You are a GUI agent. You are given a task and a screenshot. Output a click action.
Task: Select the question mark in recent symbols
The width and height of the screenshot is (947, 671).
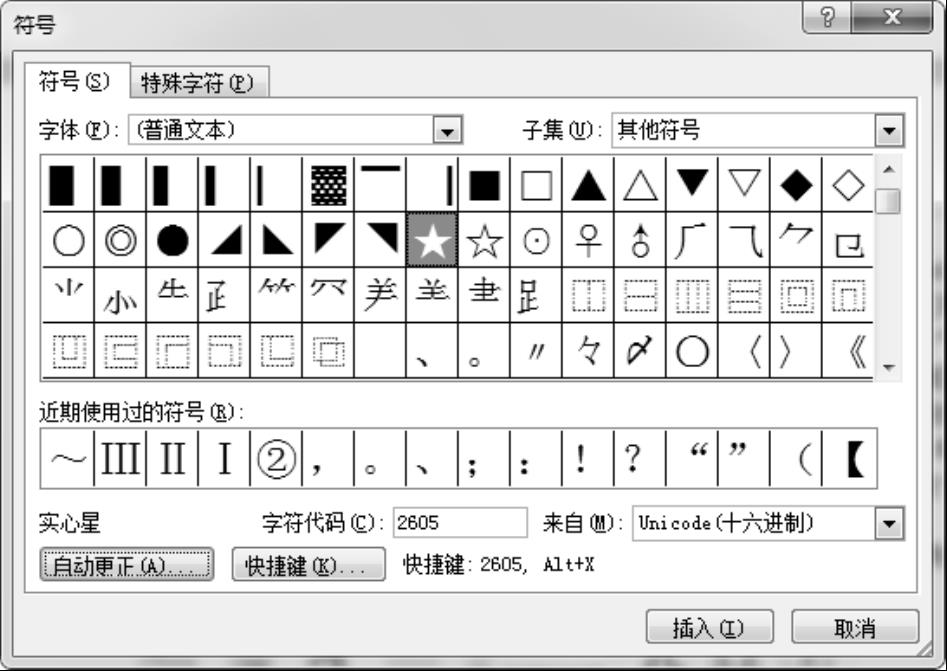pos(632,460)
